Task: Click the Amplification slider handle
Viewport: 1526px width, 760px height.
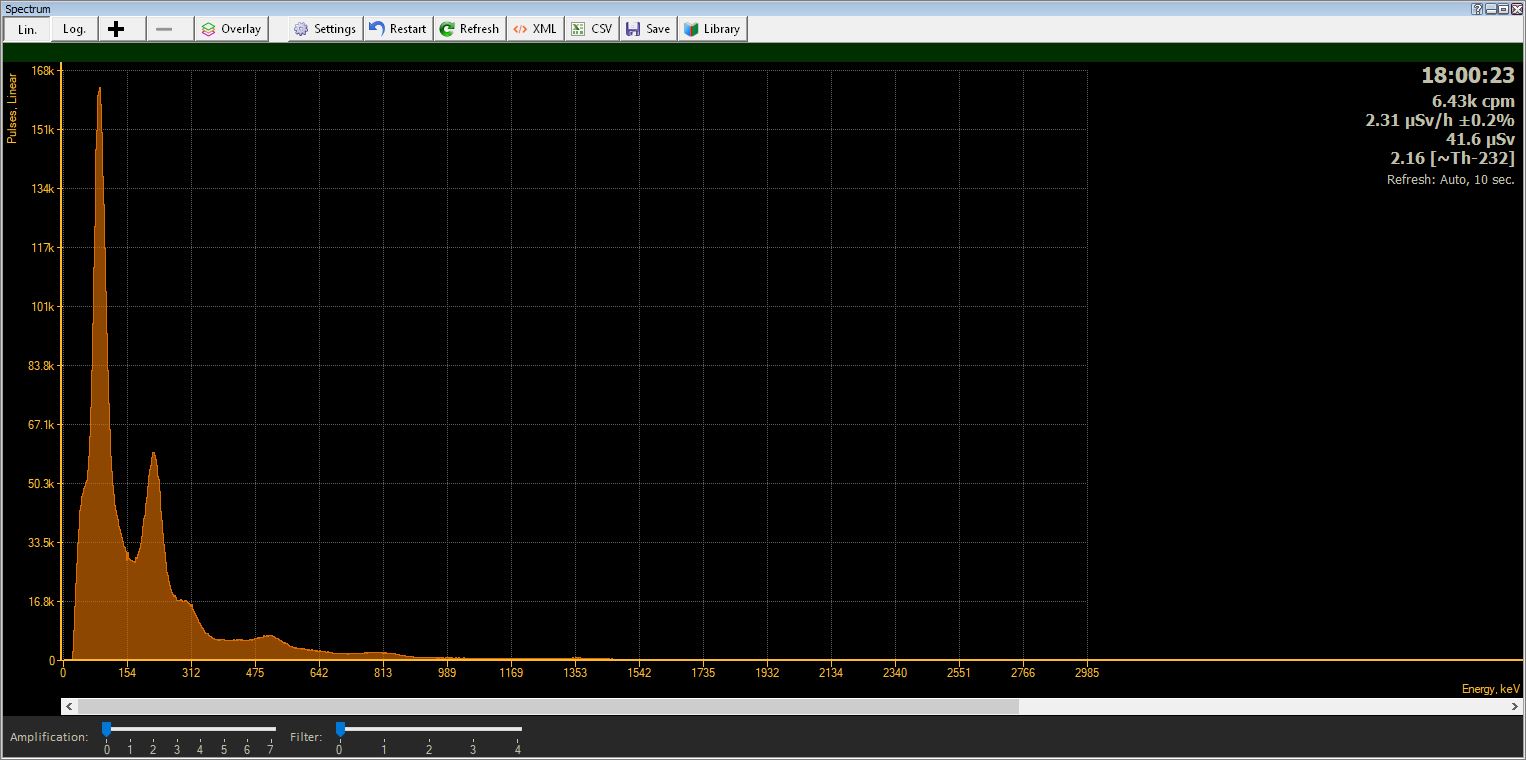Action: pyautogui.click(x=107, y=729)
